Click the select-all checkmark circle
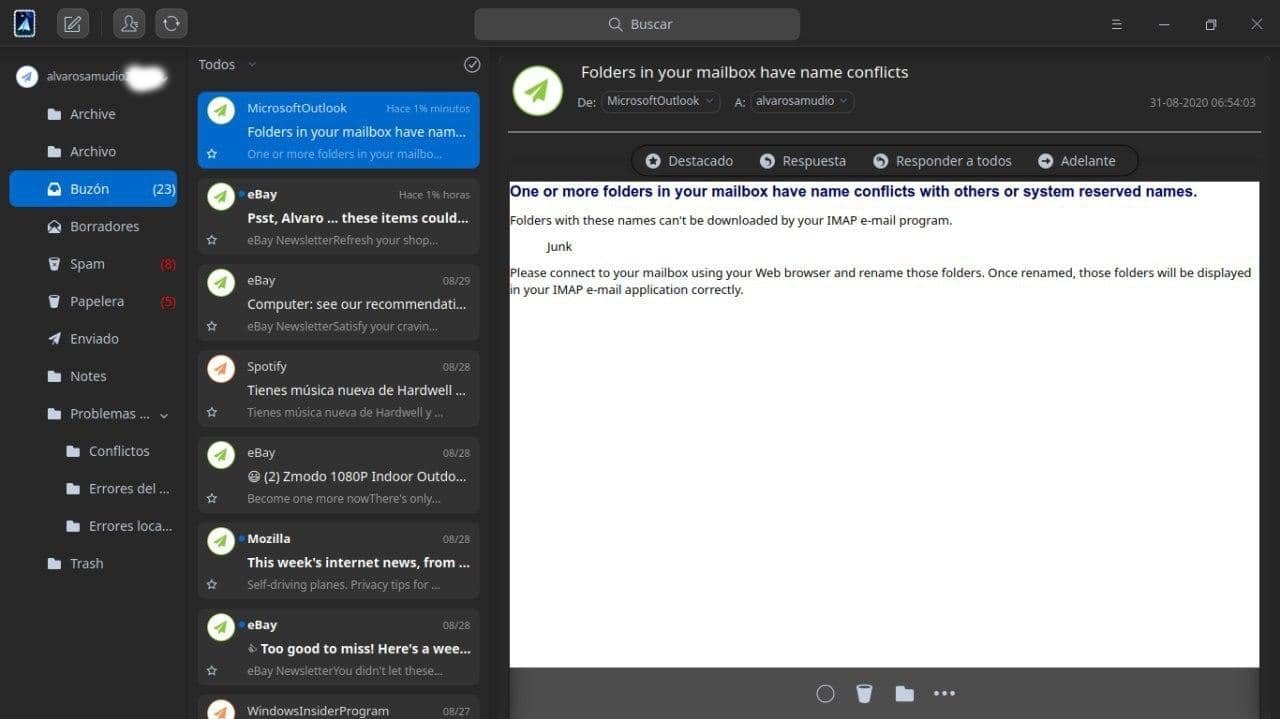The image size is (1280, 719). coord(472,64)
